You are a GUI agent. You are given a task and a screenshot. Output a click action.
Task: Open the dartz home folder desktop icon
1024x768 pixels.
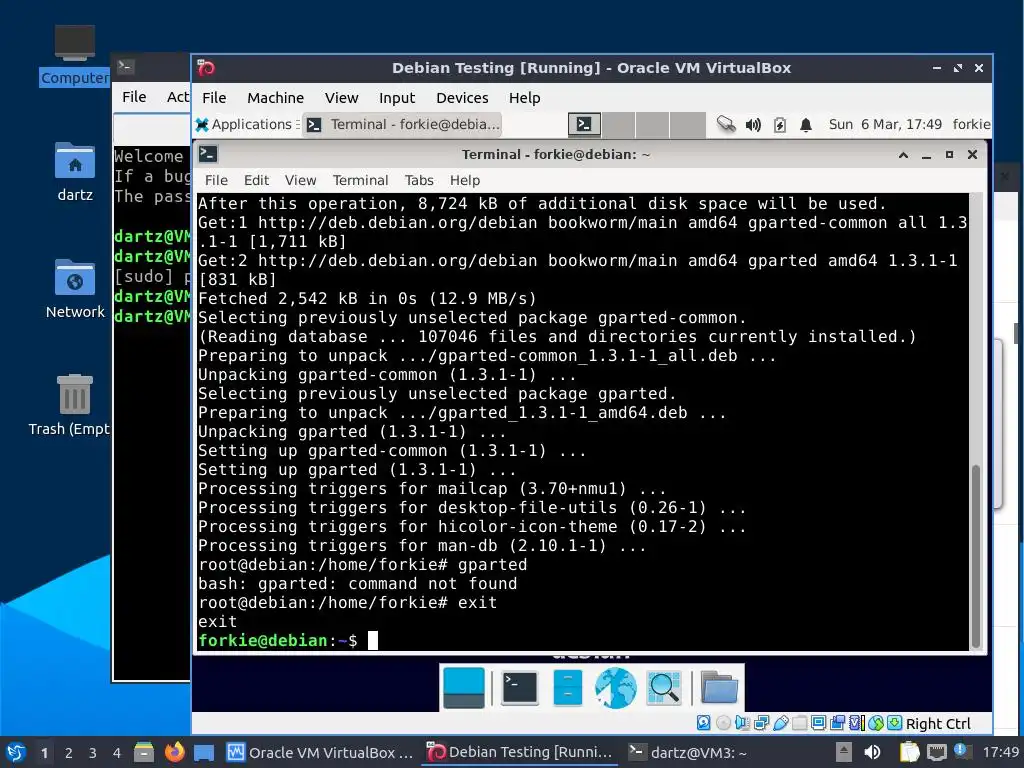[x=74, y=172]
